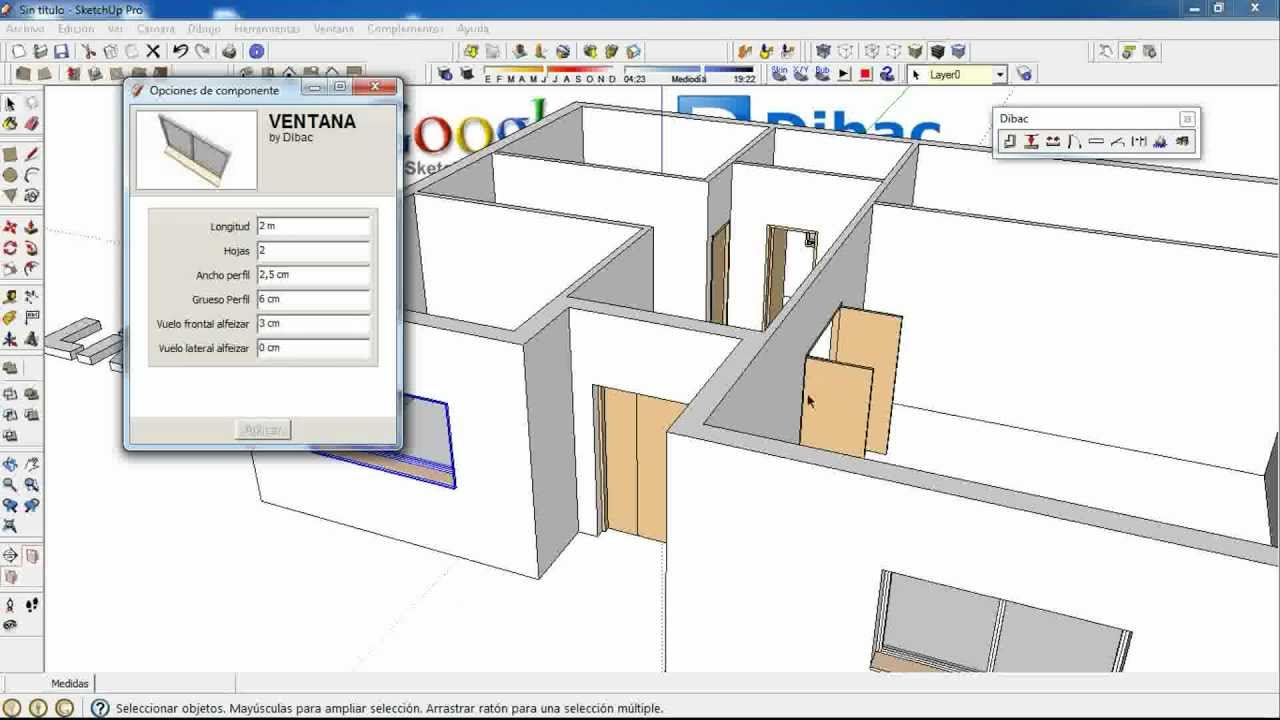Enable Monochrome face style
The height and width of the screenshot is (720, 1280).
[958, 51]
